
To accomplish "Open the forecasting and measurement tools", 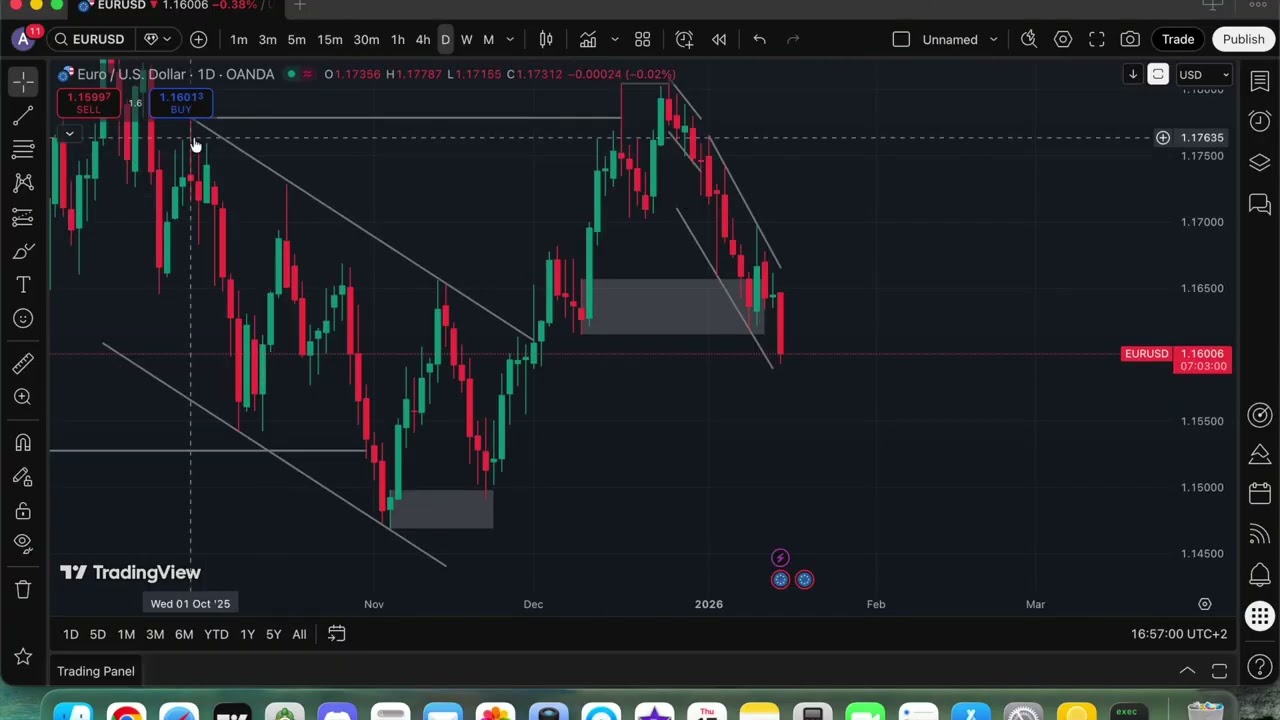I will coord(23,217).
